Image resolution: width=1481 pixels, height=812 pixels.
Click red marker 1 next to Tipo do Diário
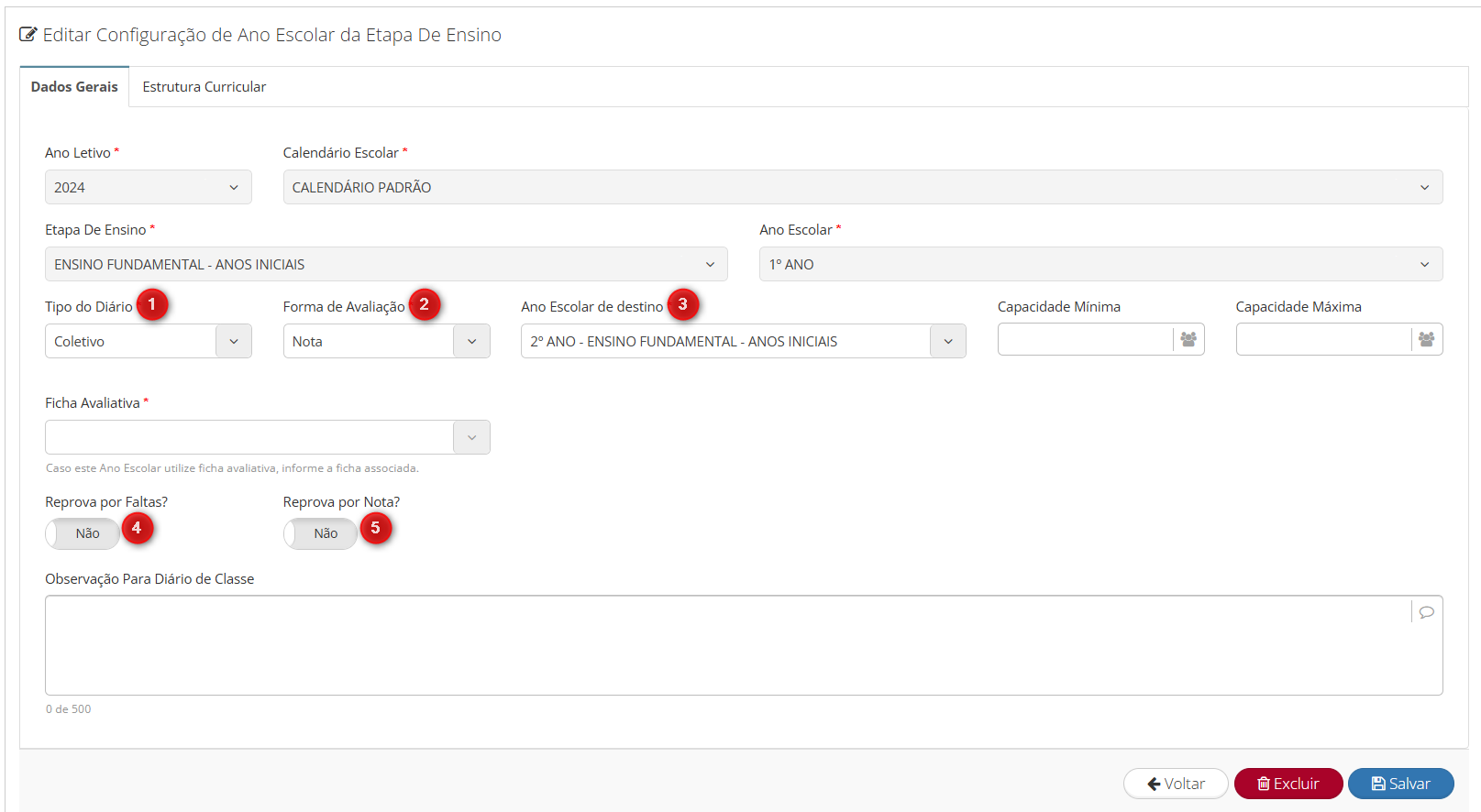click(152, 304)
